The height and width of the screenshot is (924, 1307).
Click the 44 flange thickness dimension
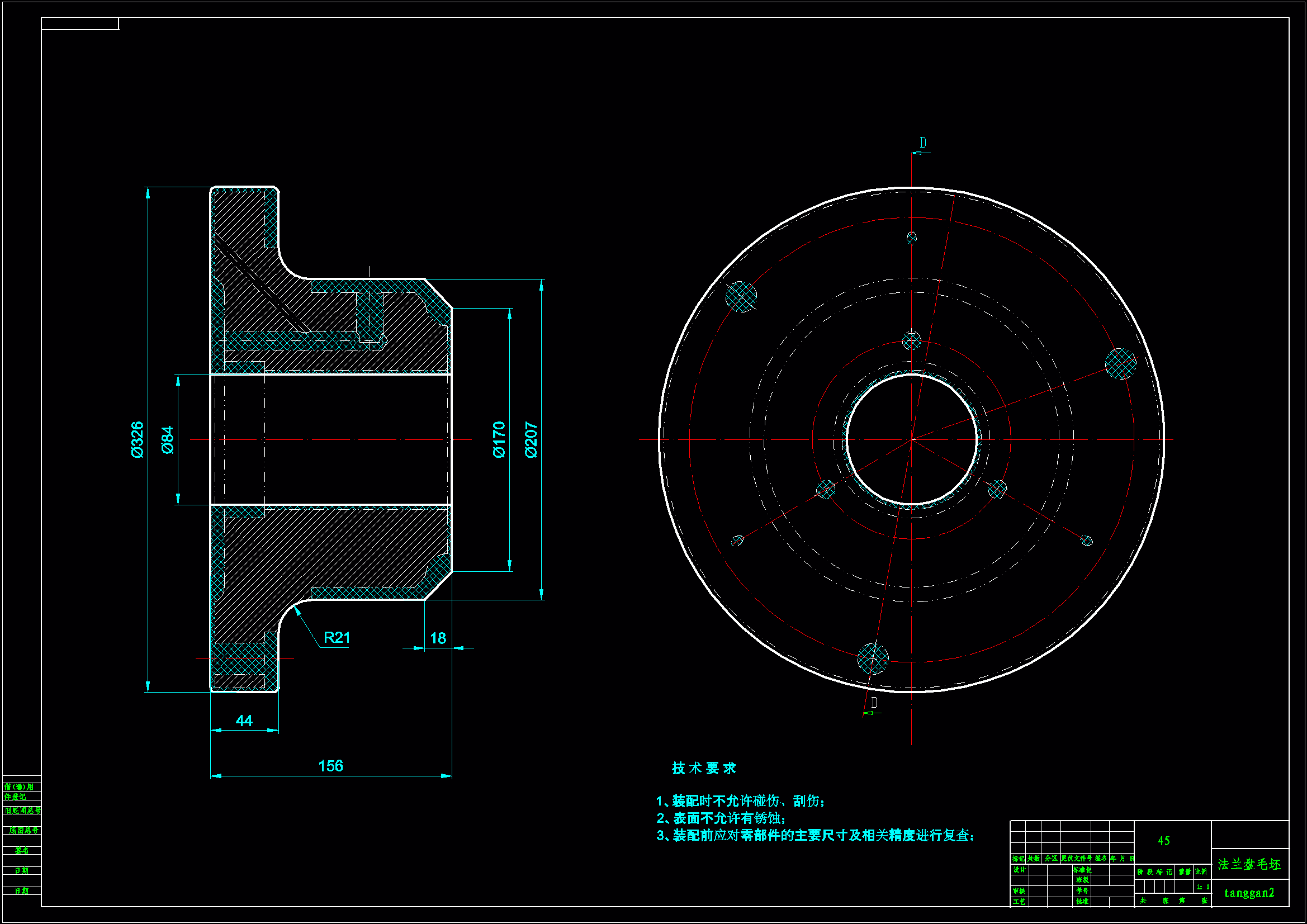point(244,721)
